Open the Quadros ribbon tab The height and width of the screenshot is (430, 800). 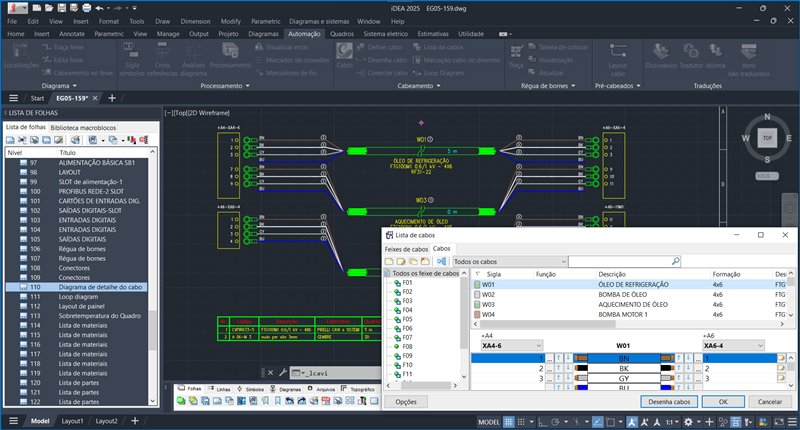coord(341,33)
